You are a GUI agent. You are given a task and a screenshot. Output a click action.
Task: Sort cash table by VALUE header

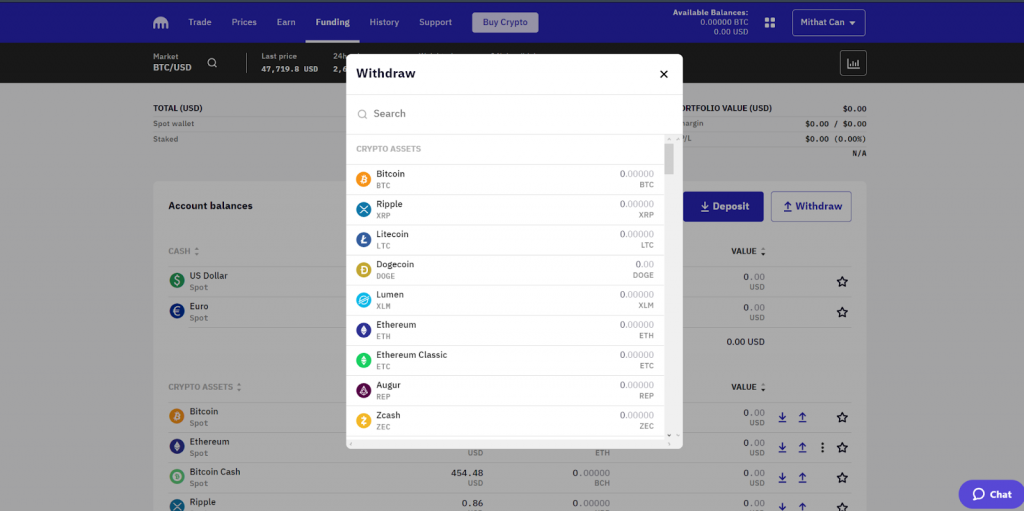748,251
